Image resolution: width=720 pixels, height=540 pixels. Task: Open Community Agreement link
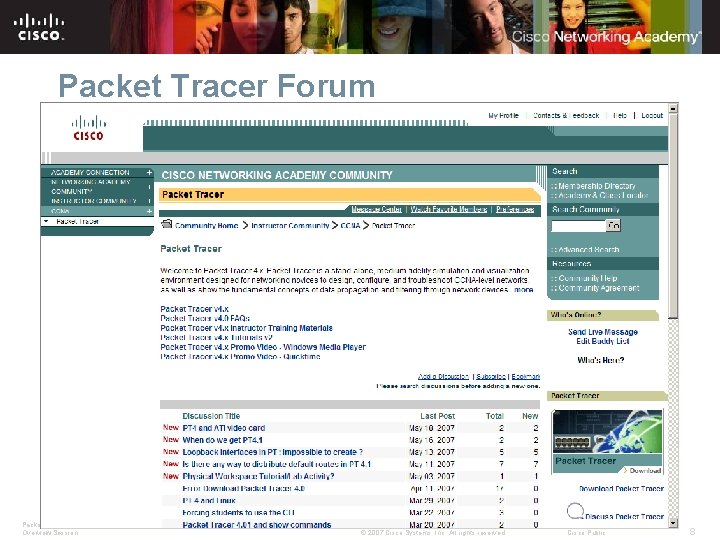coord(599,288)
